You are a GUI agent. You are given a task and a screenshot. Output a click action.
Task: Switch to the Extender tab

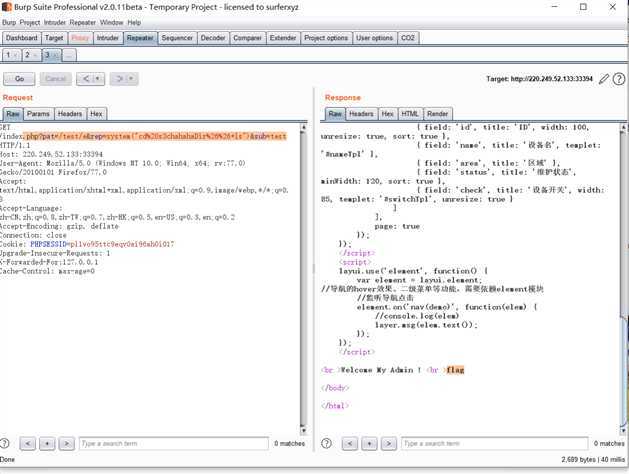(x=283, y=38)
